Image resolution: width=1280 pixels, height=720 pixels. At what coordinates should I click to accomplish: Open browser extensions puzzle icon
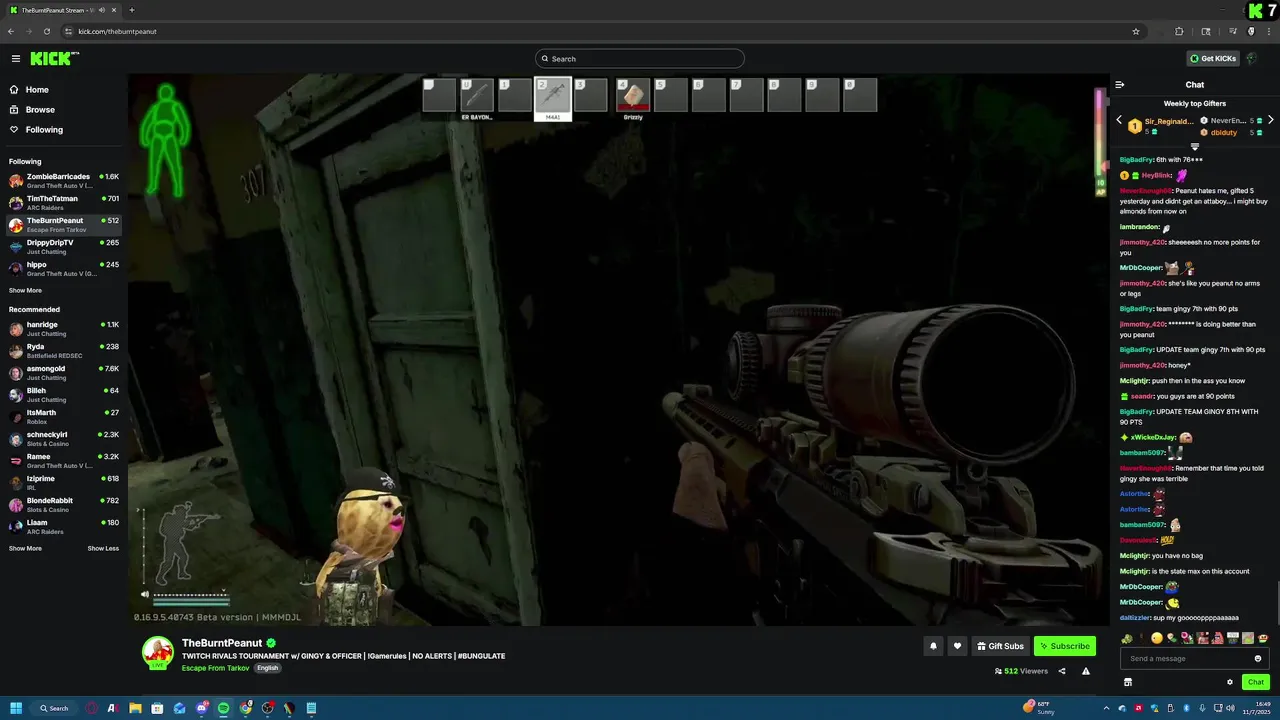(1179, 31)
